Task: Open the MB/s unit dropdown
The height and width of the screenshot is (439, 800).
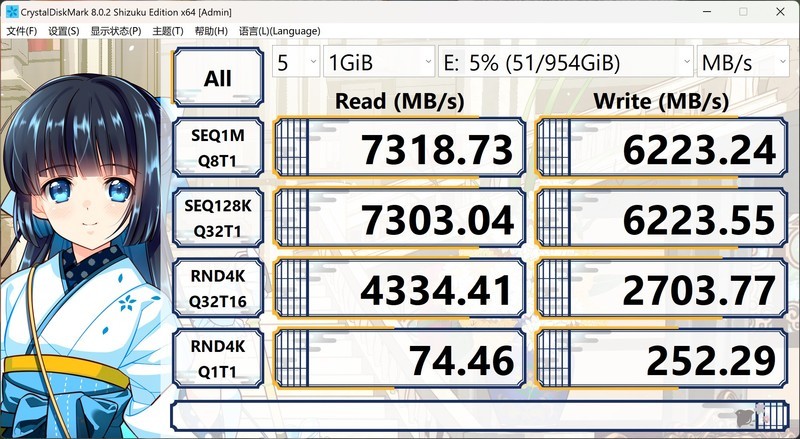Action: tap(743, 62)
